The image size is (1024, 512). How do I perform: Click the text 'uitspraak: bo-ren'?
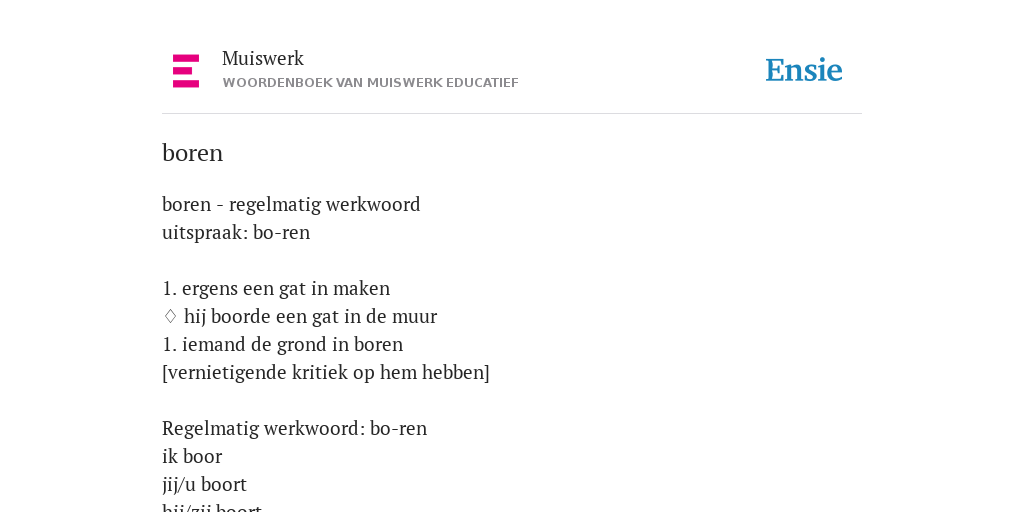236,232
